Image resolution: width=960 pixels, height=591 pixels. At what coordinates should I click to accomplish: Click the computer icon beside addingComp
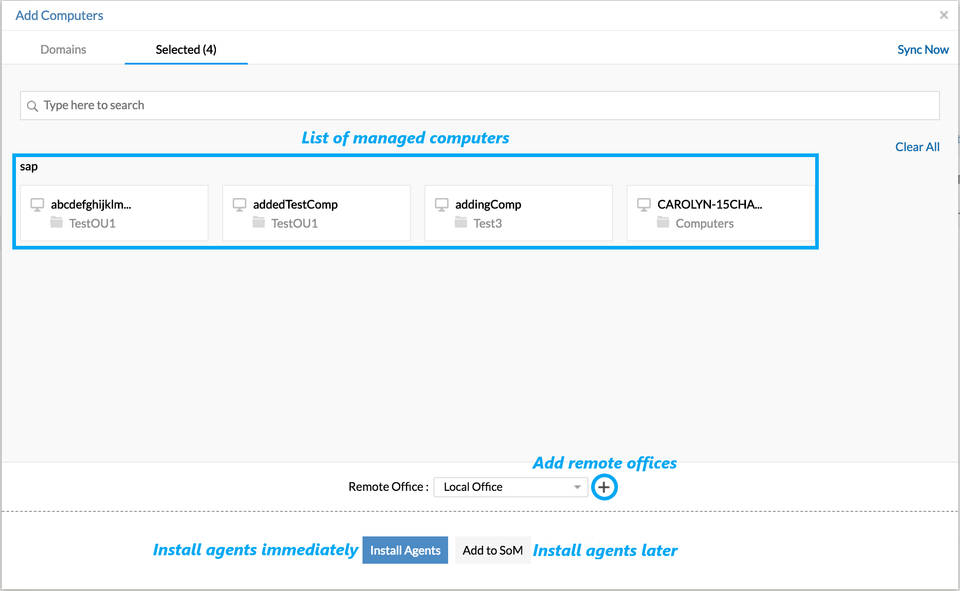pyautogui.click(x=442, y=204)
